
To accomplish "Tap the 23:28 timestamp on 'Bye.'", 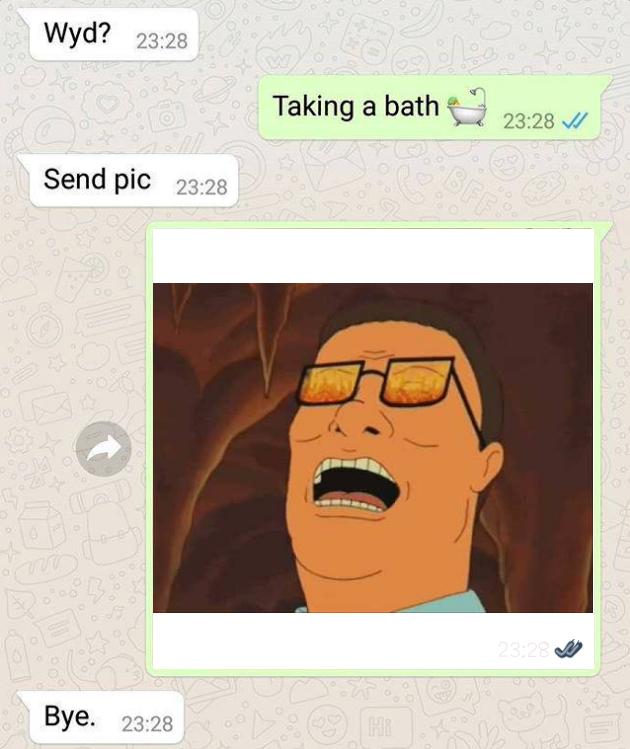I will (x=147, y=724).
